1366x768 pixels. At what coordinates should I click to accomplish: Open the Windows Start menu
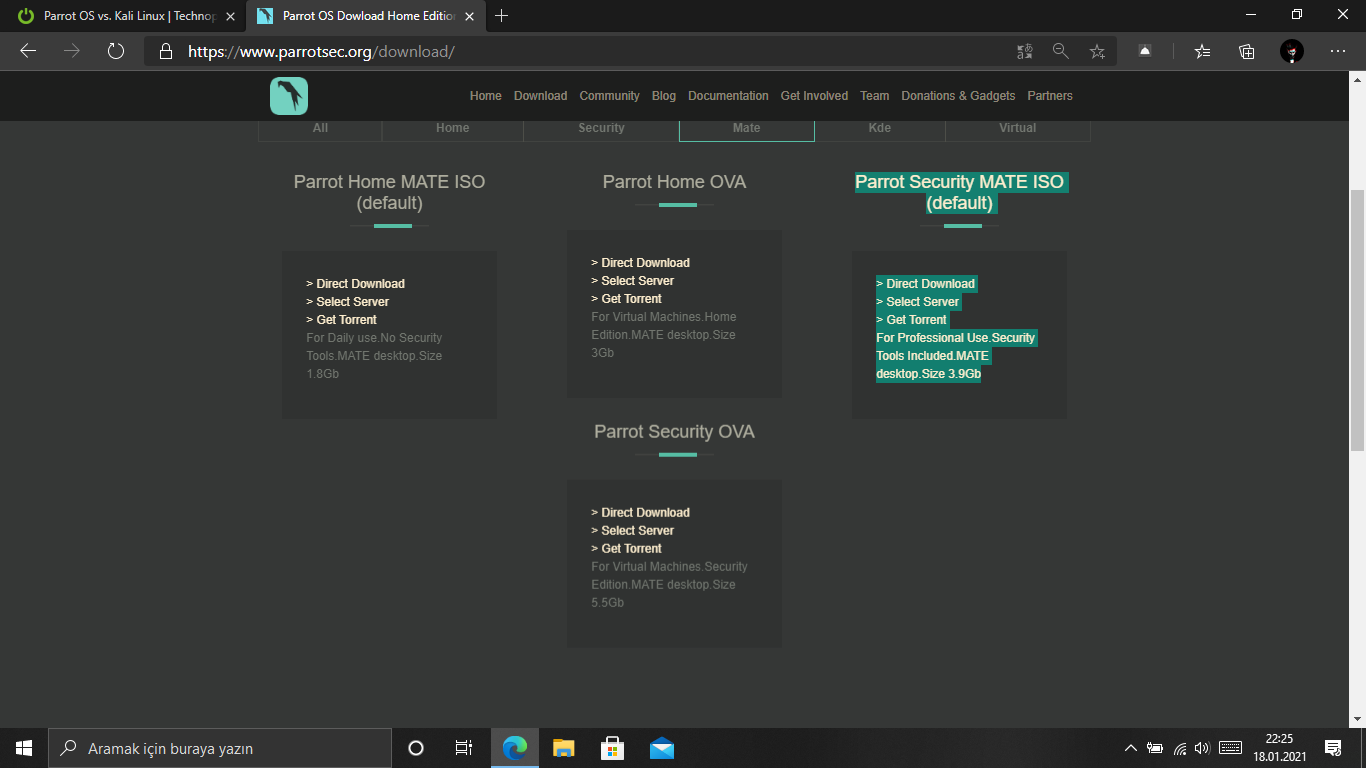pos(24,748)
